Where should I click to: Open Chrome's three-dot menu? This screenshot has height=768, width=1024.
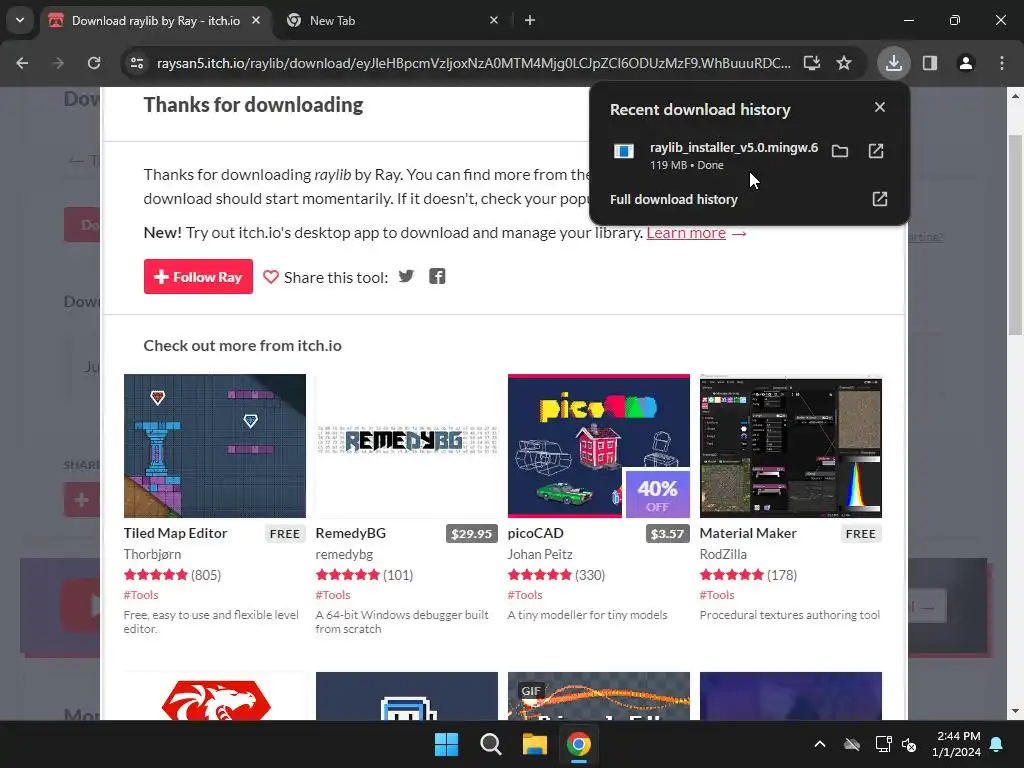[x=1002, y=63]
